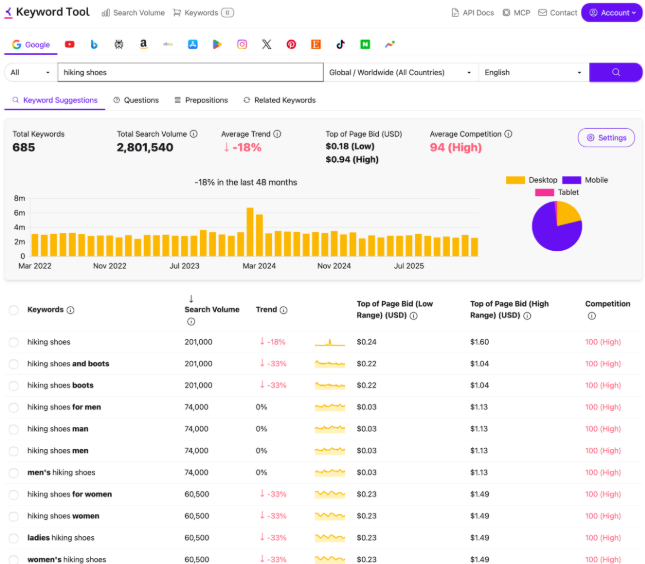The height and width of the screenshot is (564, 645).
Task: Switch to the TikTok platform
Action: click(x=341, y=44)
